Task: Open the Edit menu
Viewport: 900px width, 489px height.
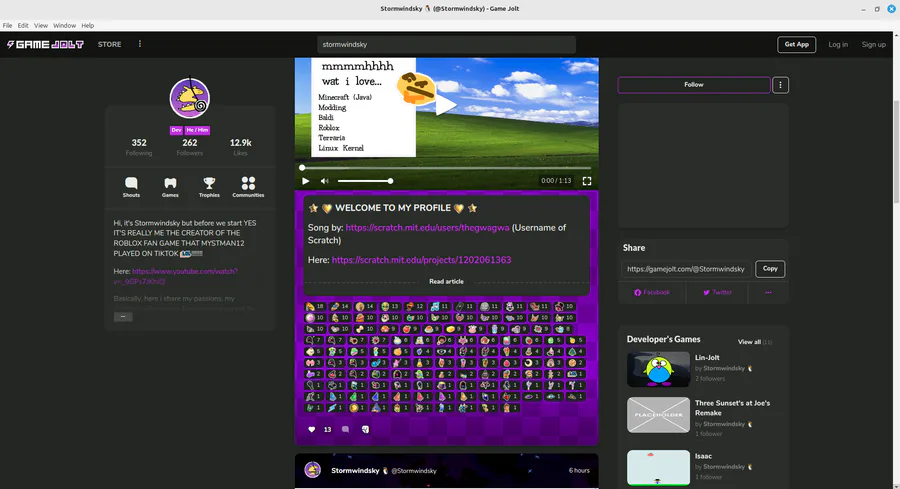Action: [23, 25]
